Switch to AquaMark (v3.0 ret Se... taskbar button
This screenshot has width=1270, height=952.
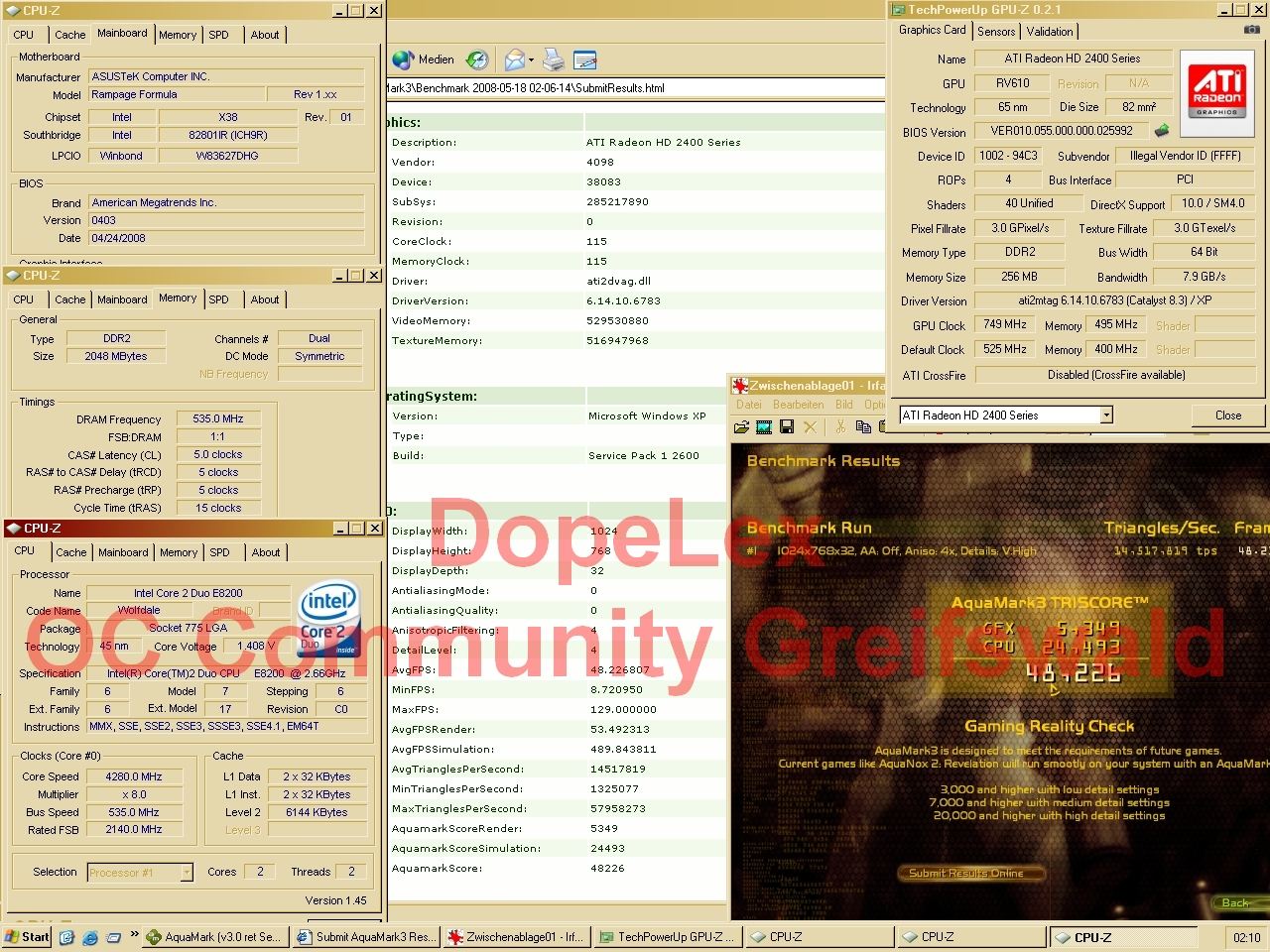coord(215,937)
